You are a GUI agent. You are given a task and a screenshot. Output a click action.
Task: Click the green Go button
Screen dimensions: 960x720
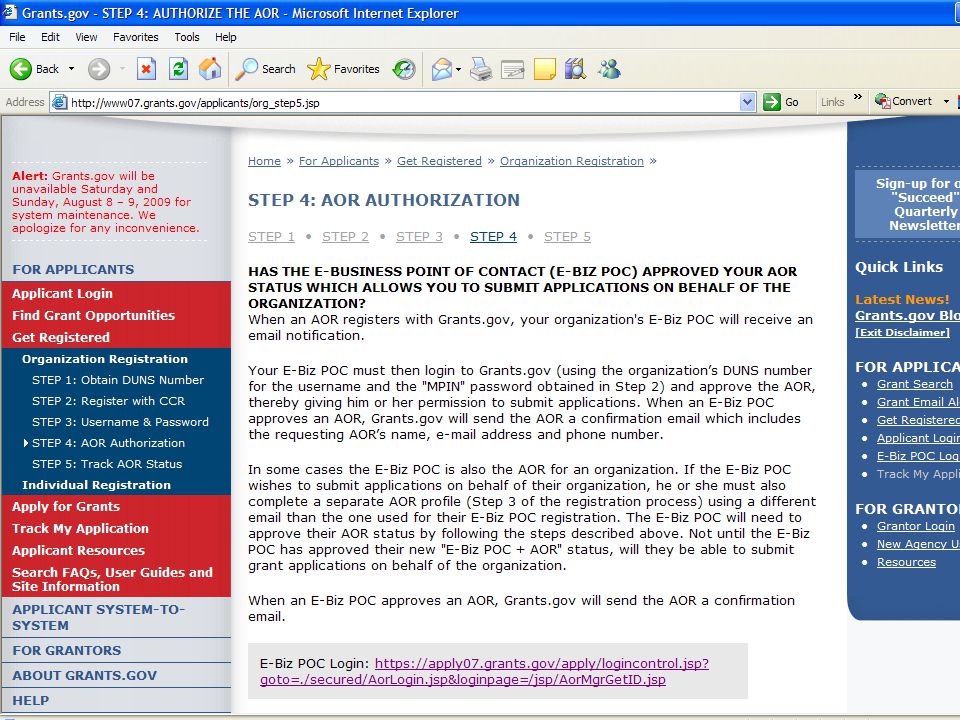pyautogui.click(x=781, y=102)
